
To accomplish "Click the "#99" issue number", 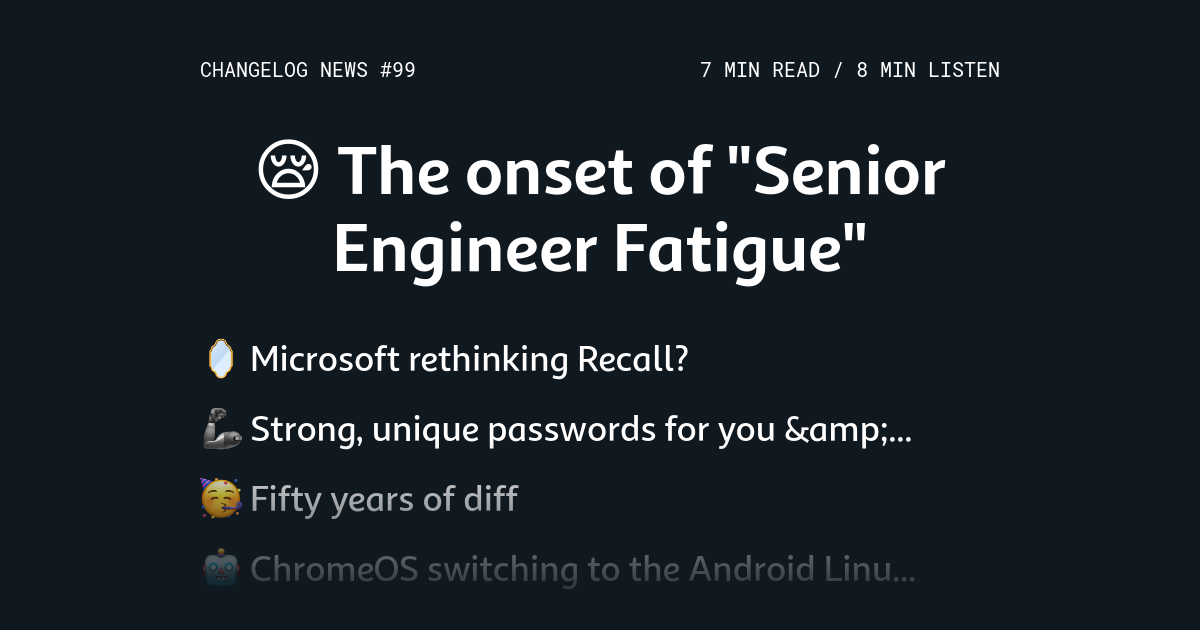I will coord(398,70).
